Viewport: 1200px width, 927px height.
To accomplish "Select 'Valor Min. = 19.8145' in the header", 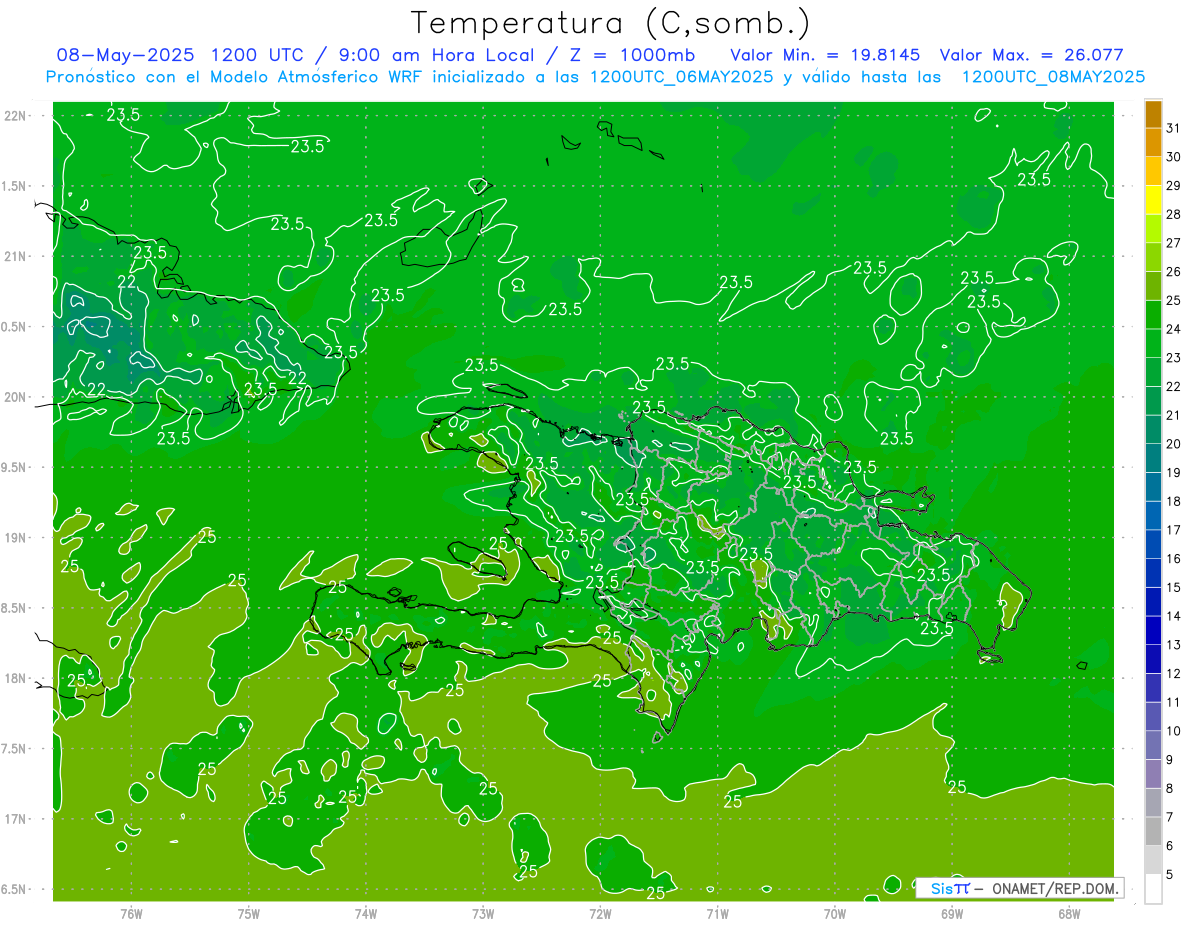I will click(x=825, y=55).
